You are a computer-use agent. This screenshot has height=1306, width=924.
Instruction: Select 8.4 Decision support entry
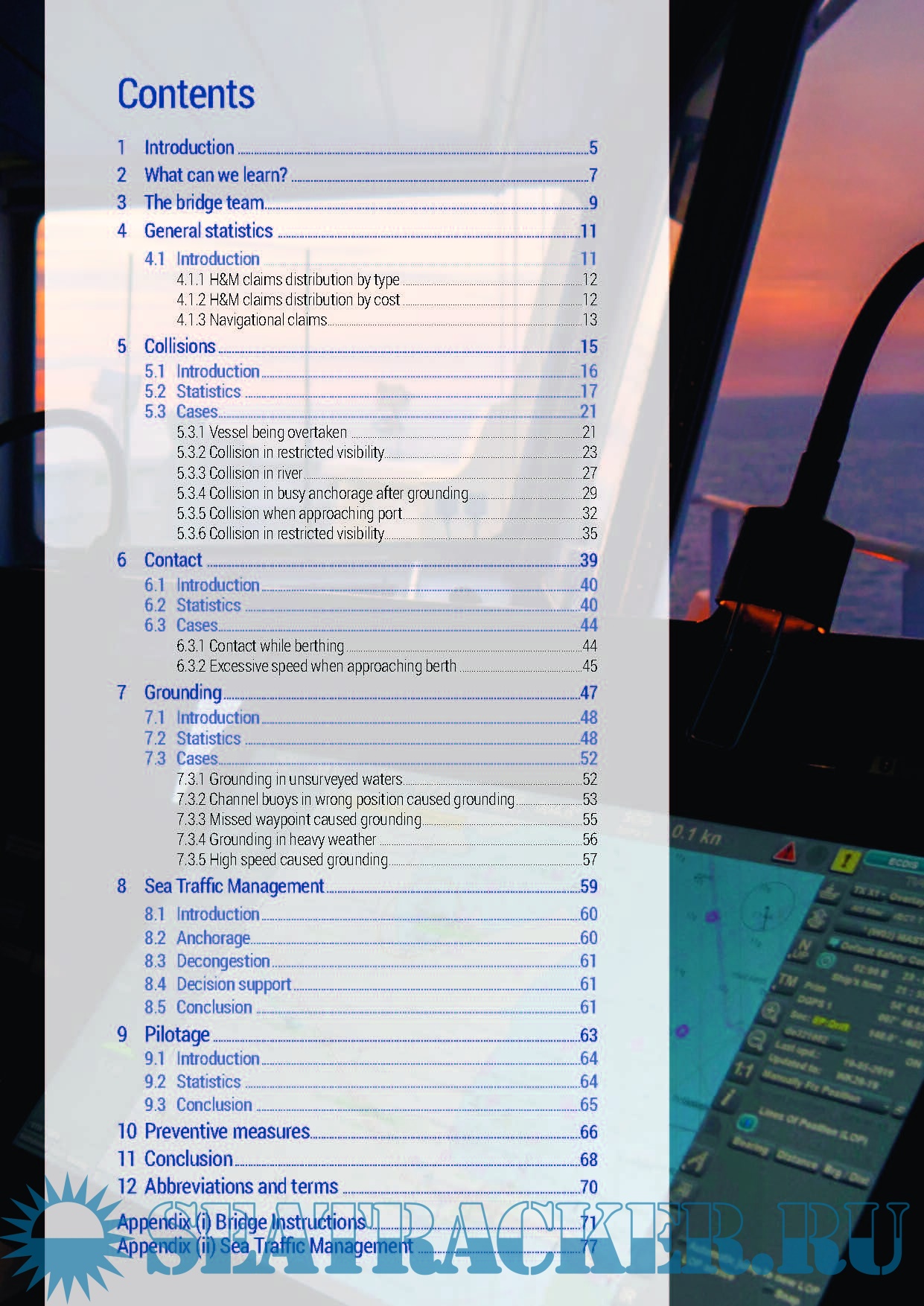[233, 984]
